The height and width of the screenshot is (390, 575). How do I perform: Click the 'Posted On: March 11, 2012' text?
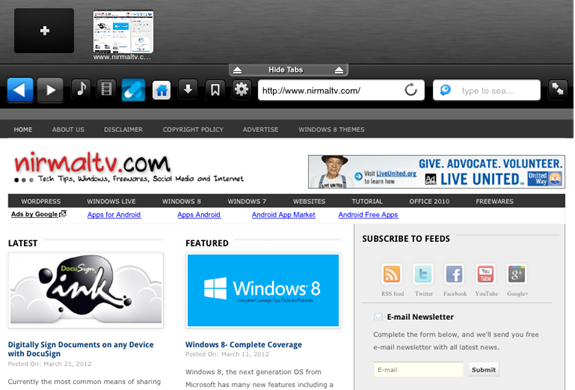point(227,354)
